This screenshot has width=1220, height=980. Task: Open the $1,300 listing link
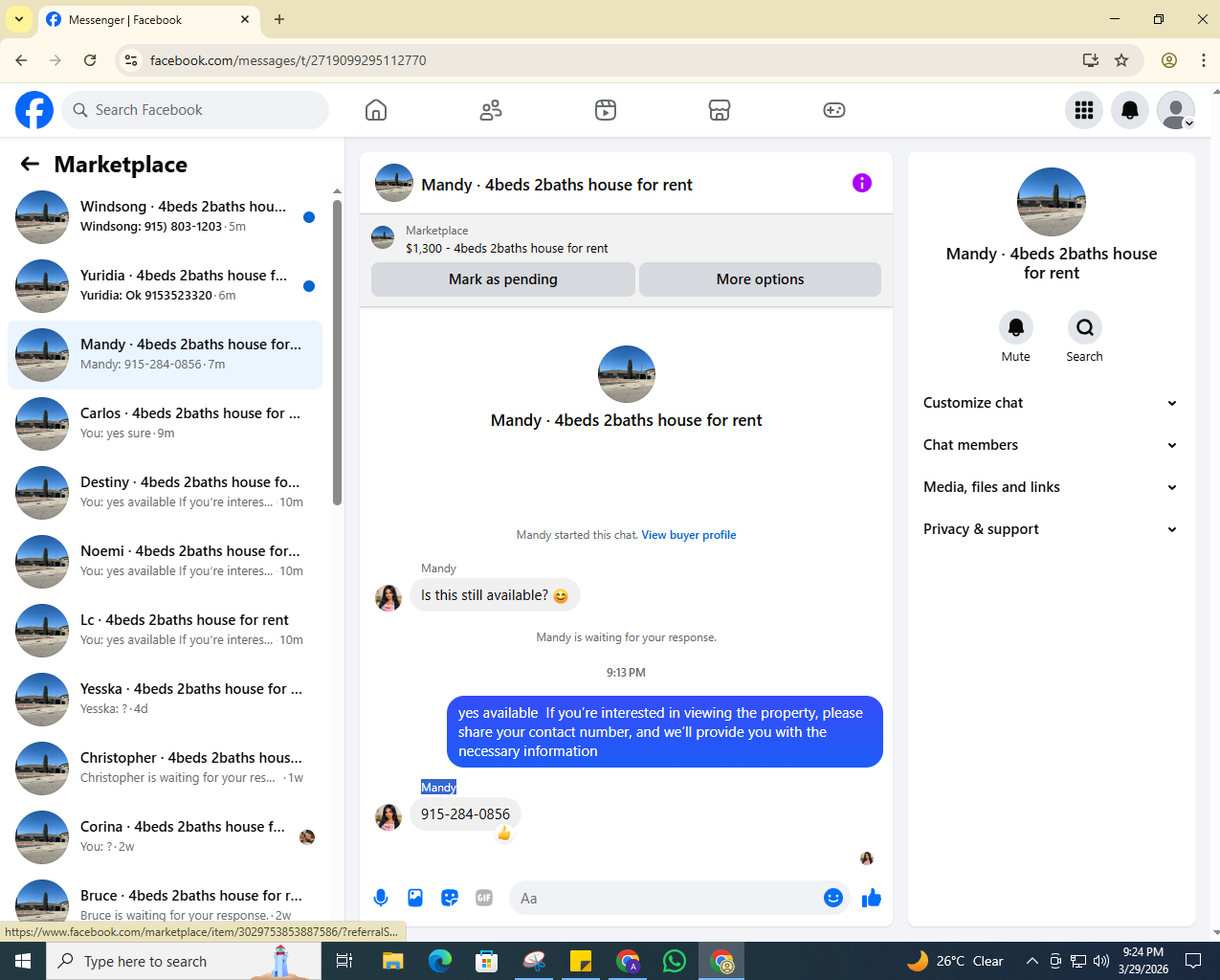[x=507, y=248]
